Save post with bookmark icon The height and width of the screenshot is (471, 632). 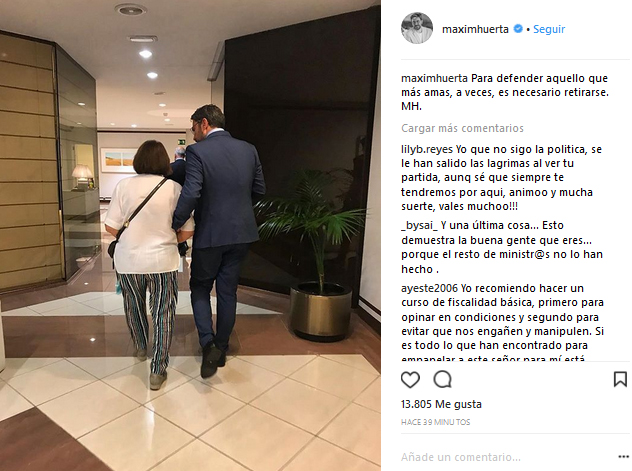(x=620, y=379)
